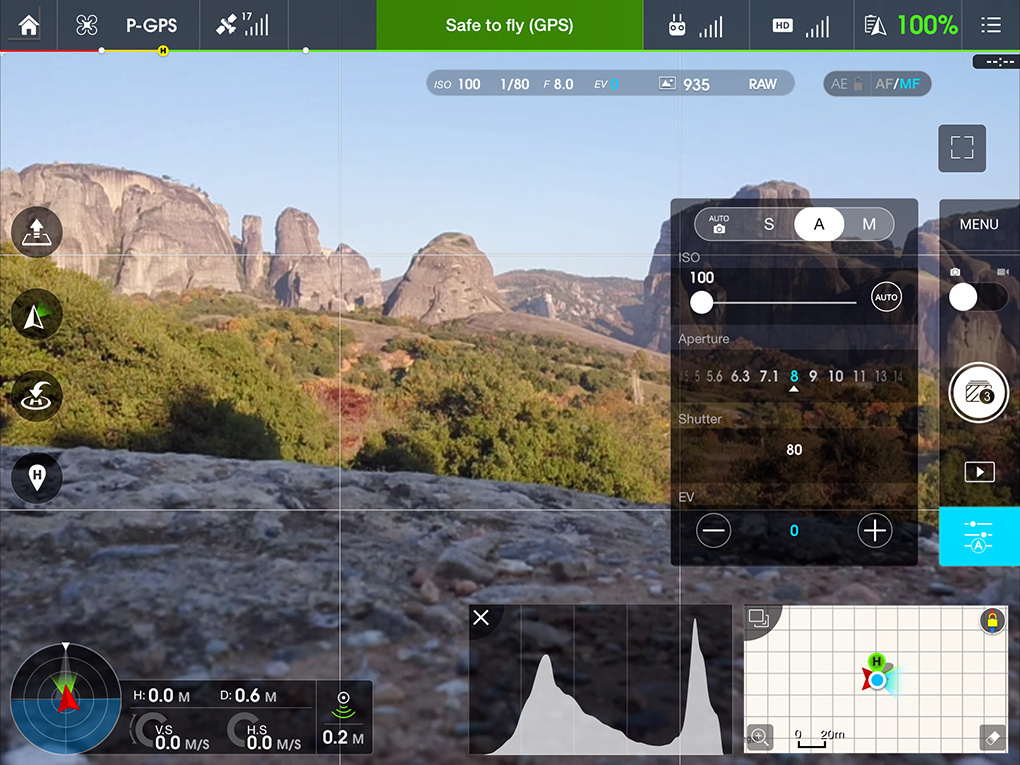Open the HD video link signal icon

(801, 25)
